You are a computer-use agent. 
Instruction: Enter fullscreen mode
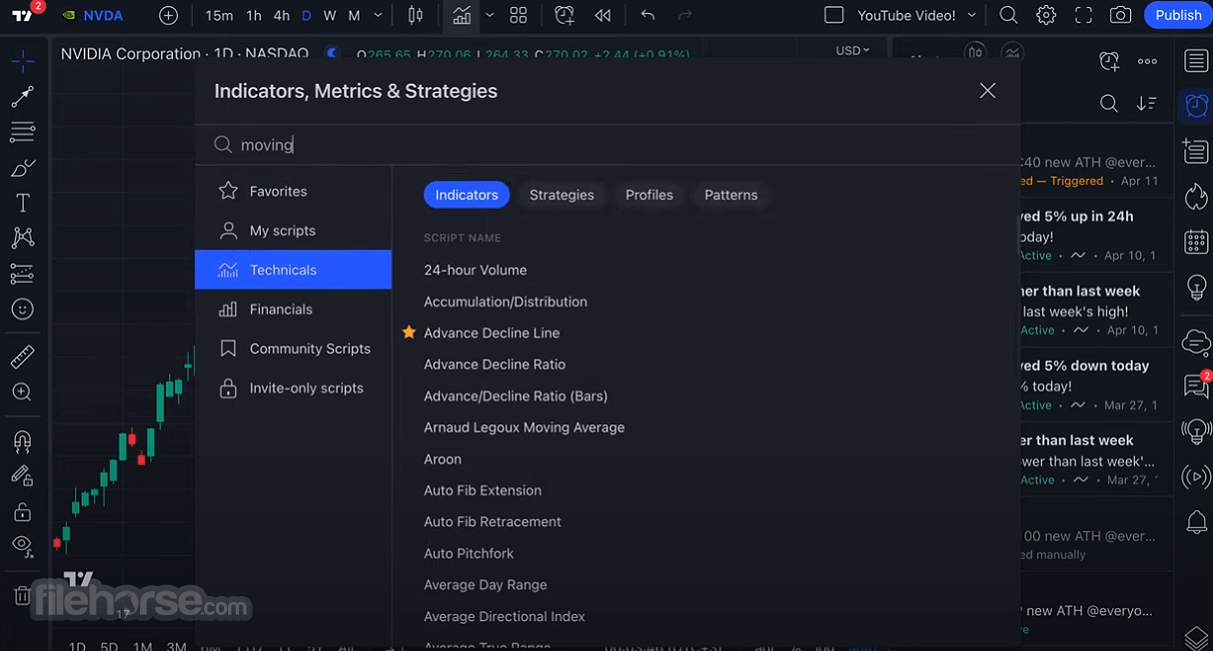(1083, 15)
